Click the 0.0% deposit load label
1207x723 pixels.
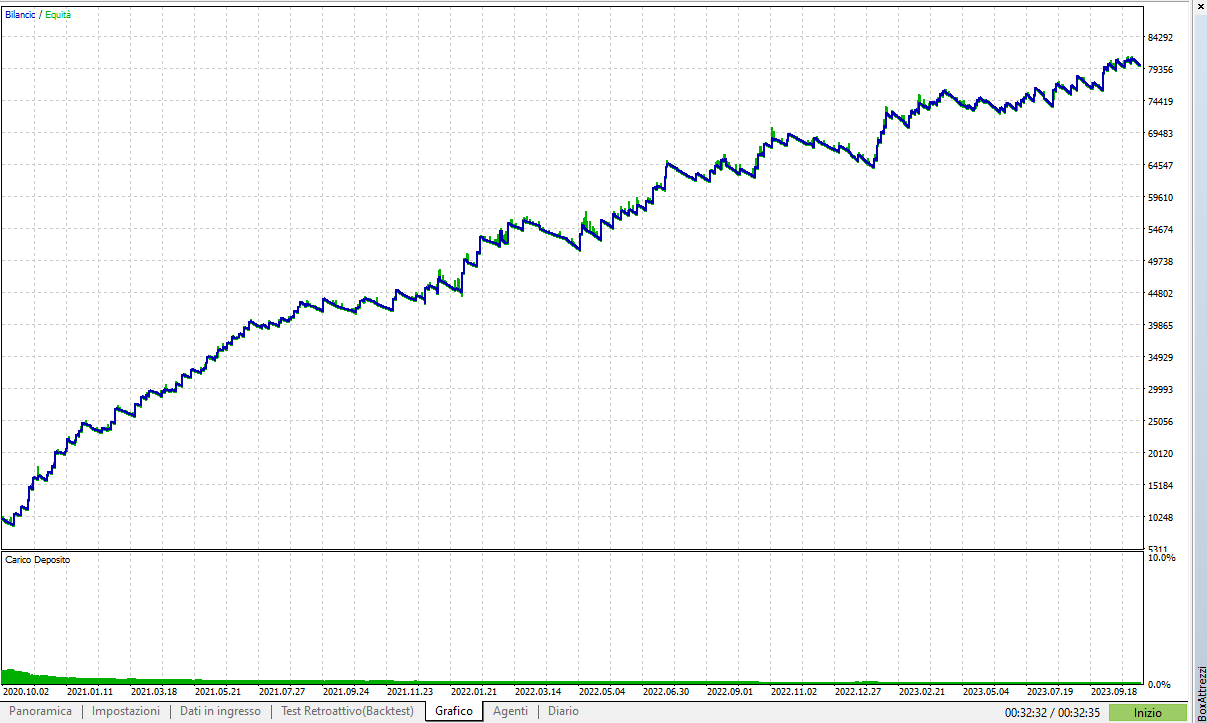(1158, 685)
